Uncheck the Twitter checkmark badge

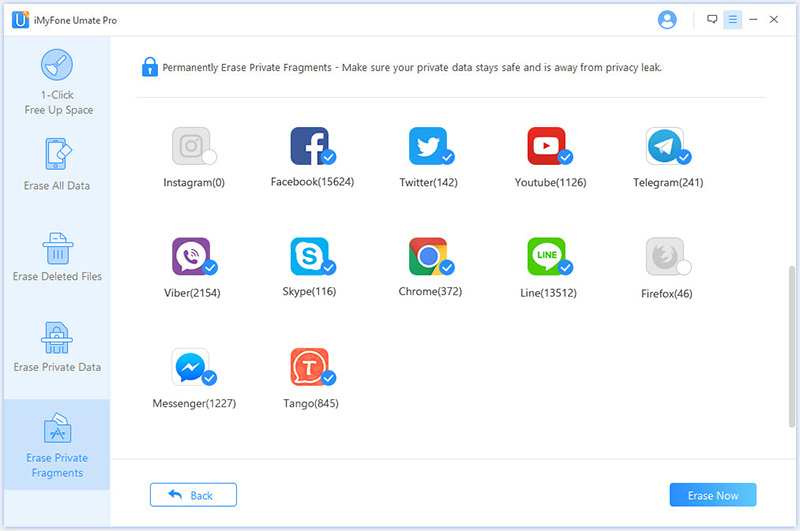pos(447,157)
